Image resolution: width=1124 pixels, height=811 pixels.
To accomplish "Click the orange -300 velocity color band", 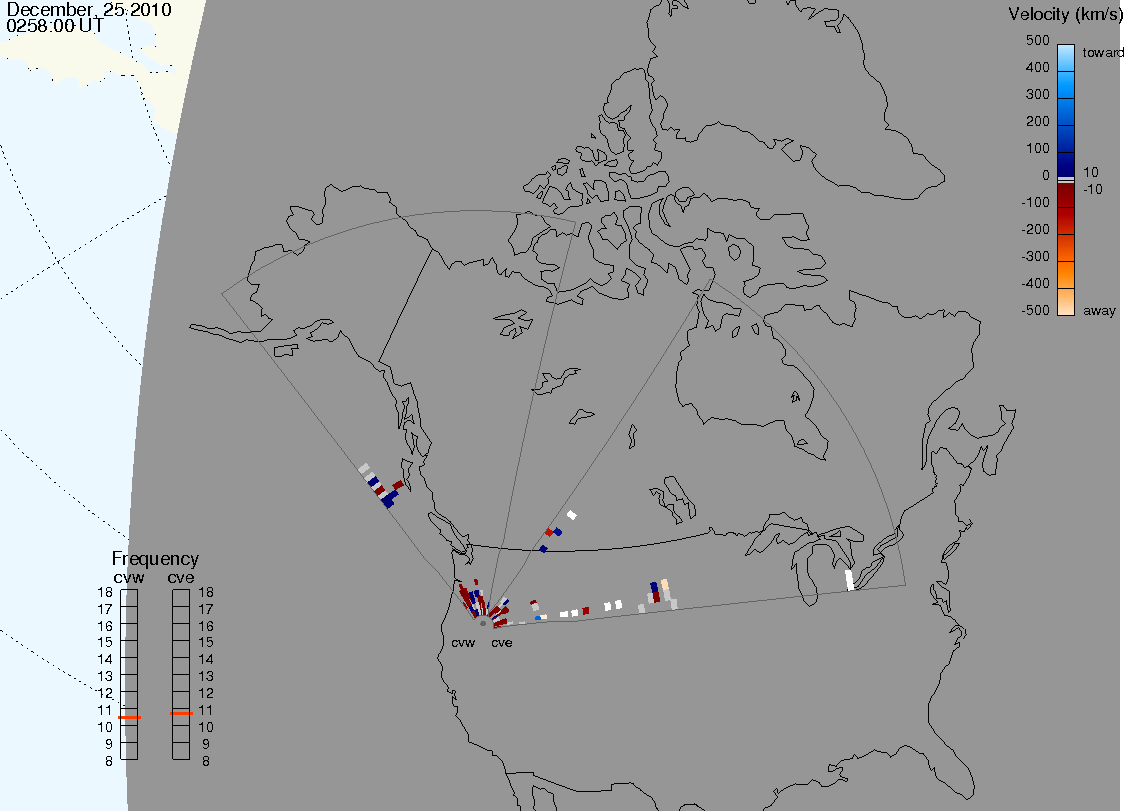I will (1066, 249).
